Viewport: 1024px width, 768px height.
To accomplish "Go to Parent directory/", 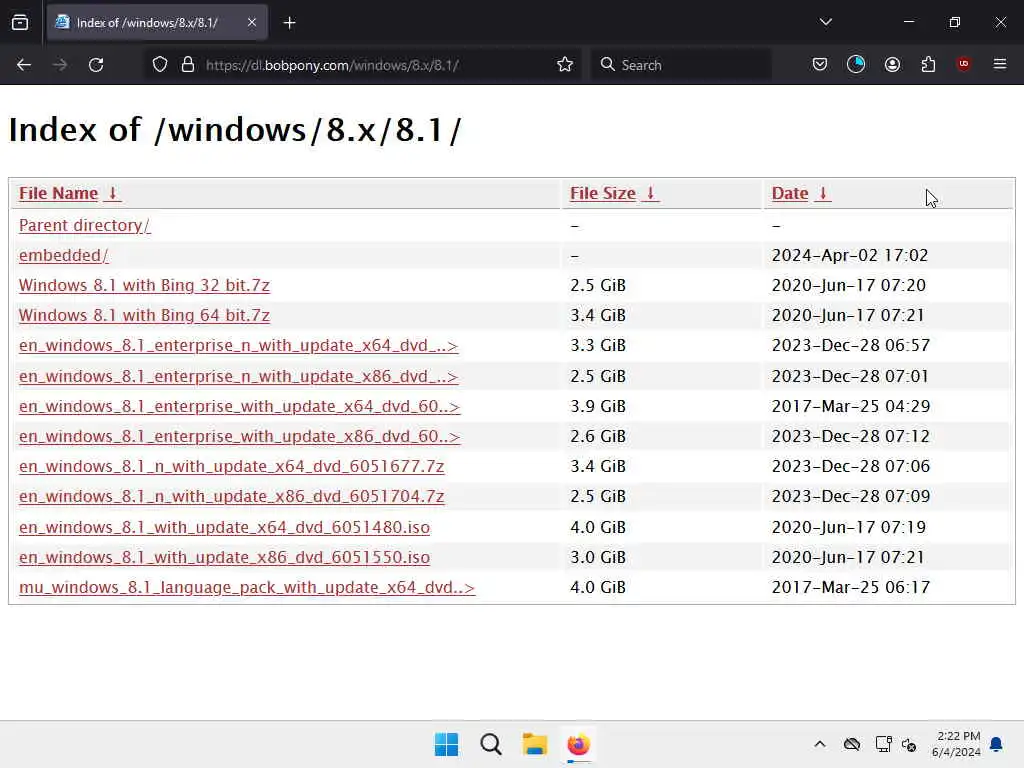I will point(85,225).
